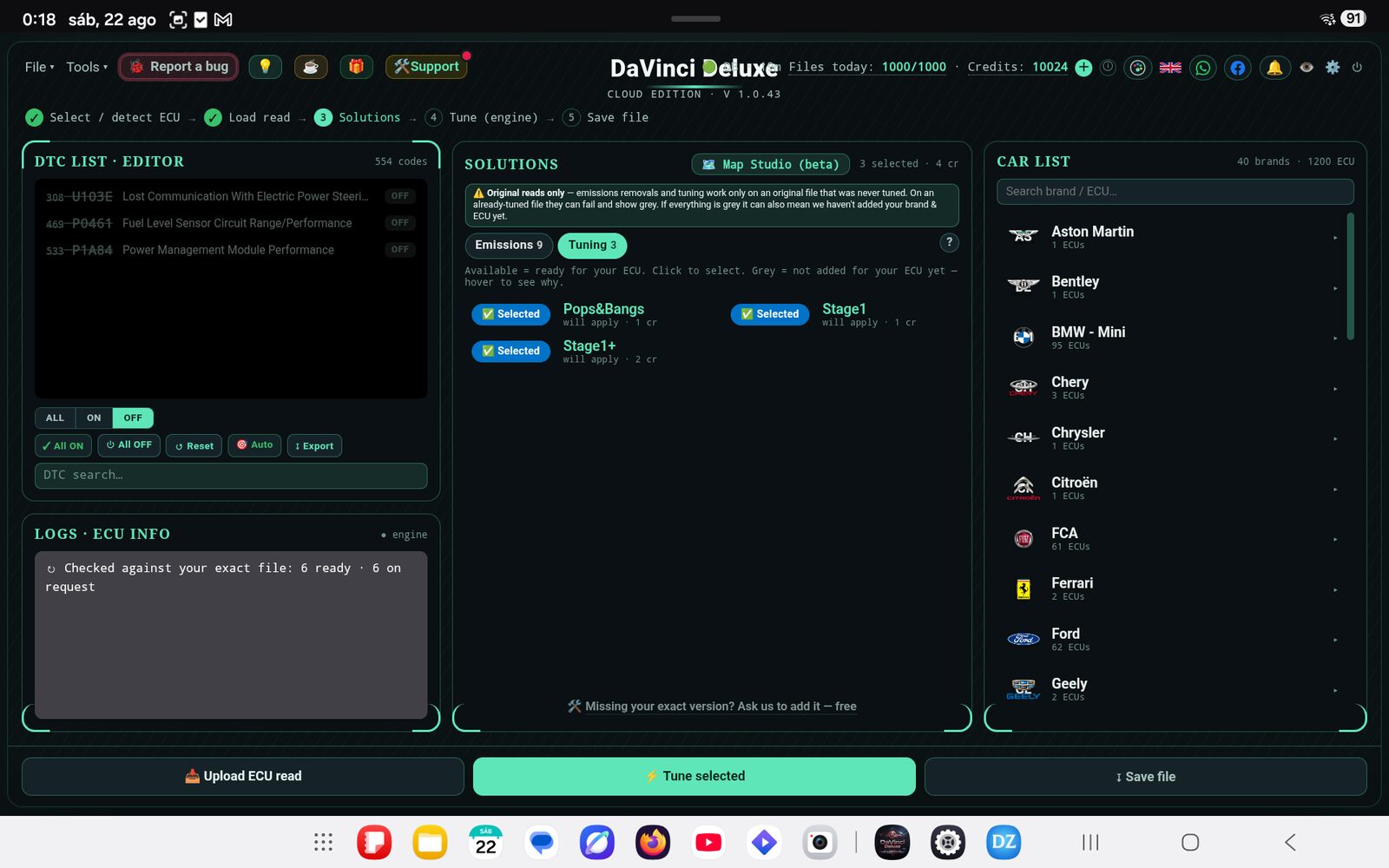Open Map Studio (beta)

pyautogui.click(x=771, y=164)
